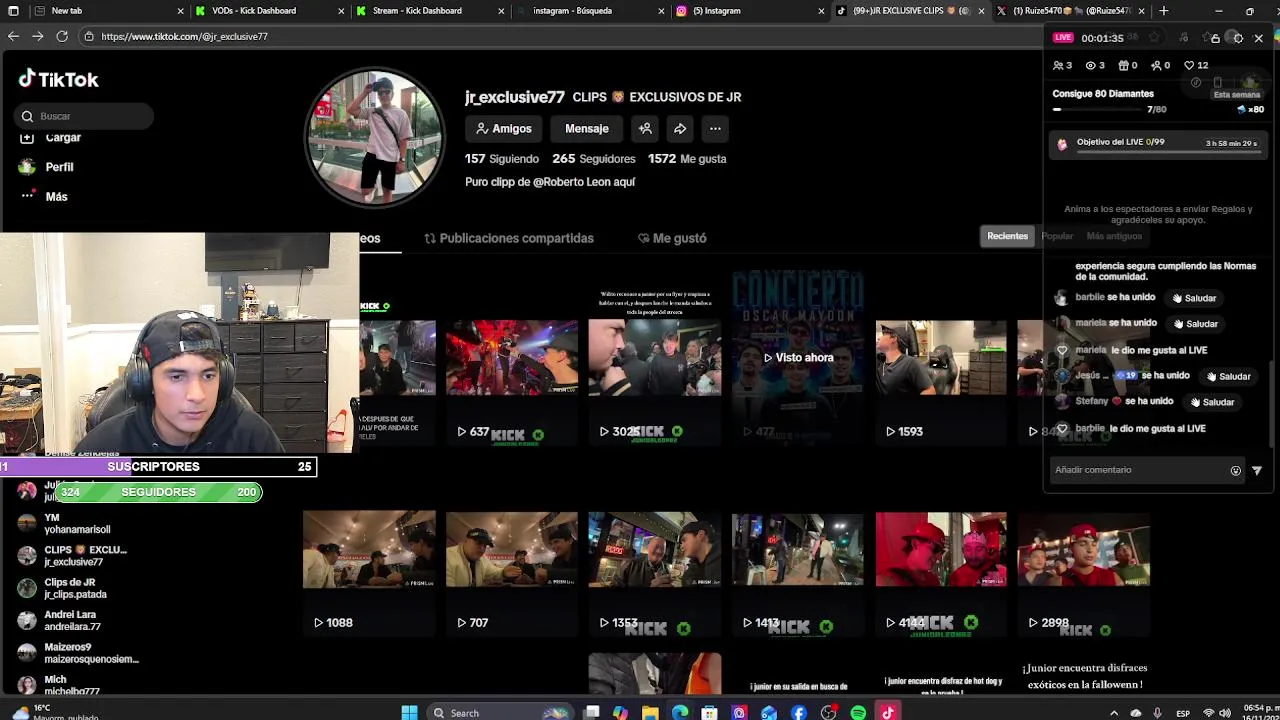This screenshot has width=1280, height=720.
Task: Switch to (5) Instagram browser tab
Action: click(750, 11)
